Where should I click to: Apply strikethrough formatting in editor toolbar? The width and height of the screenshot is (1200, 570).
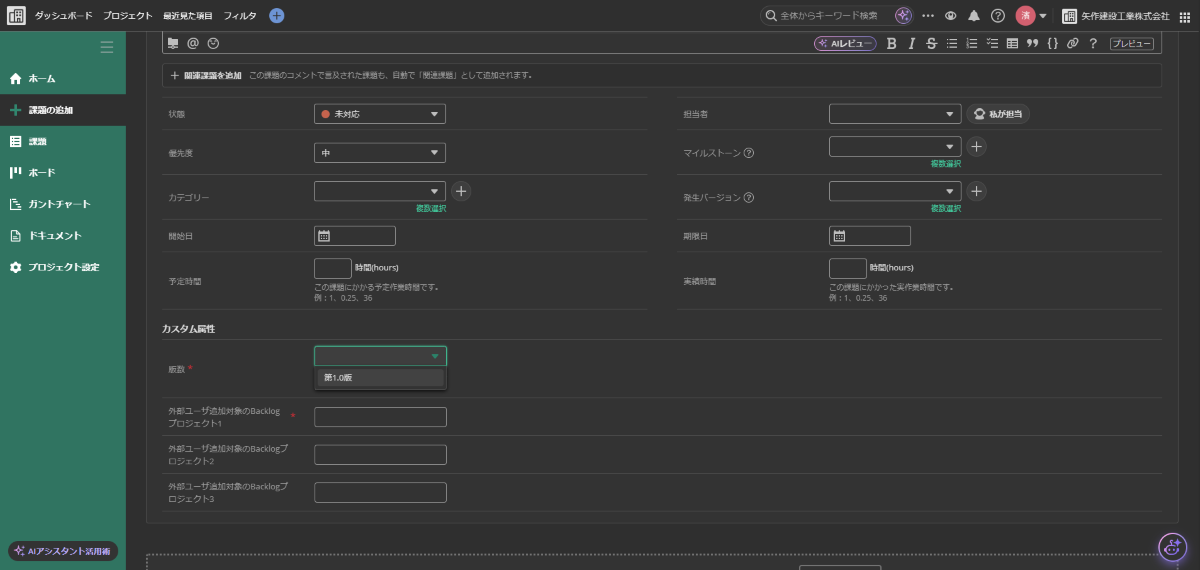pos(931,43)
